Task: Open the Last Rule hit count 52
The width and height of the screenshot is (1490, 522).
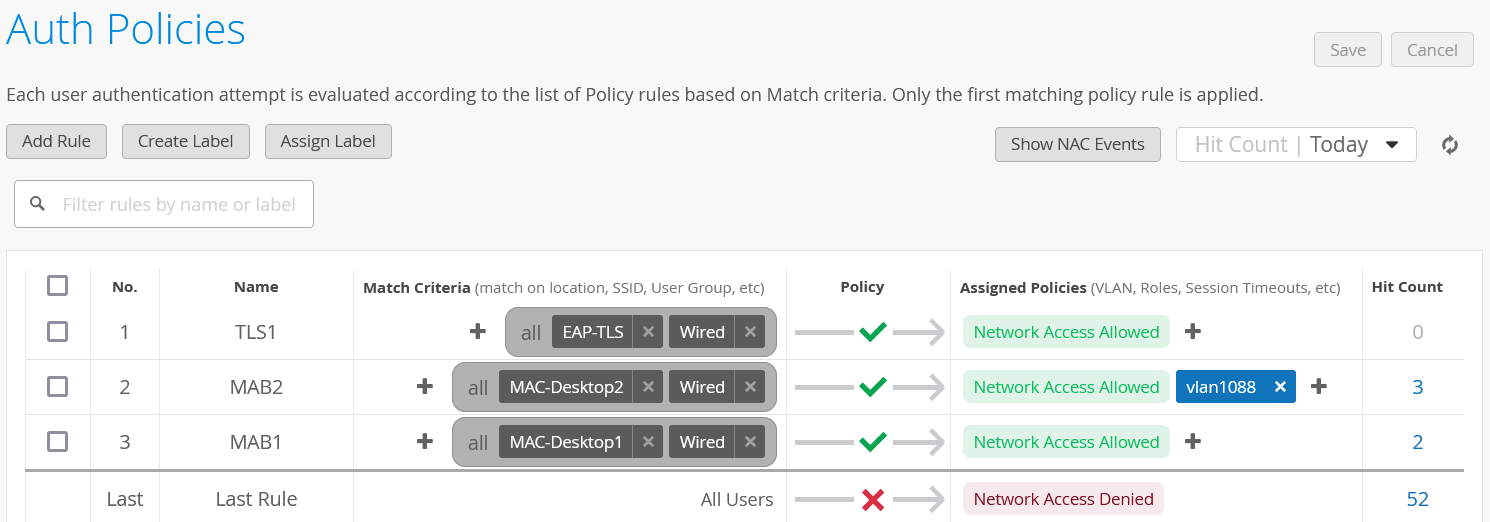Action: [x=1417, y=499]
